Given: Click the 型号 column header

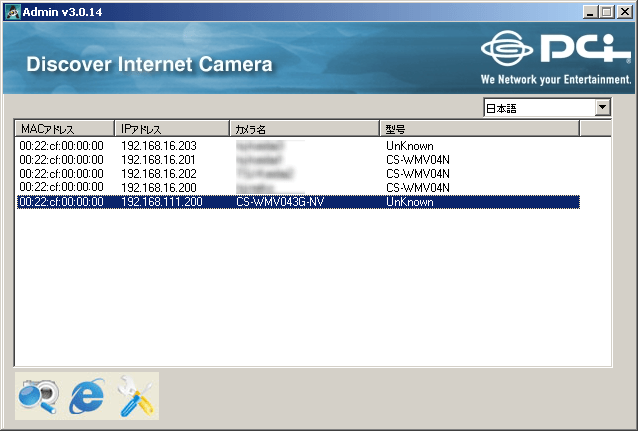Looking at the screenshot, I should coord(480,129).
